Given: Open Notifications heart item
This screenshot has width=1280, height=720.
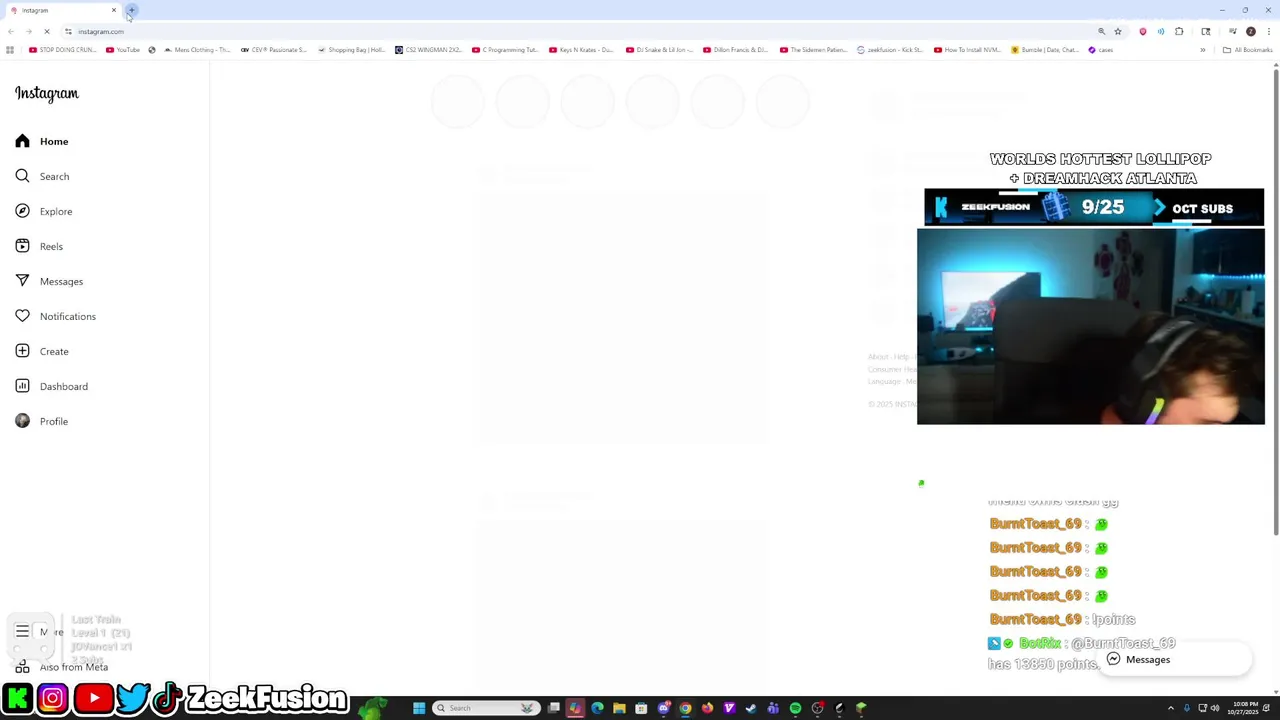Looking at the screenshot, I should [x=55, y=316].
